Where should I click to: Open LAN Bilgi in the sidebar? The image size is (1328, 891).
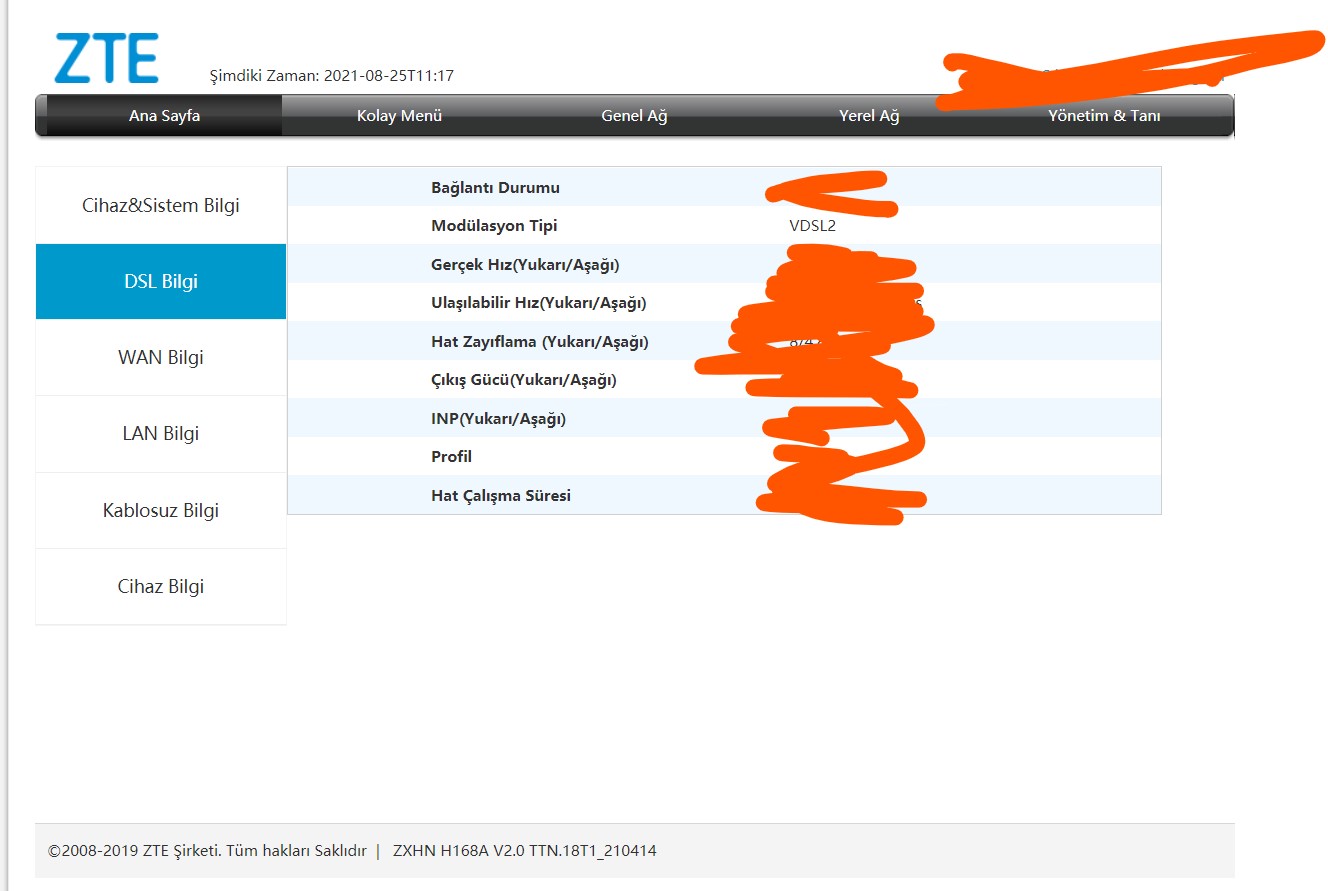click(x=161, y=434)
